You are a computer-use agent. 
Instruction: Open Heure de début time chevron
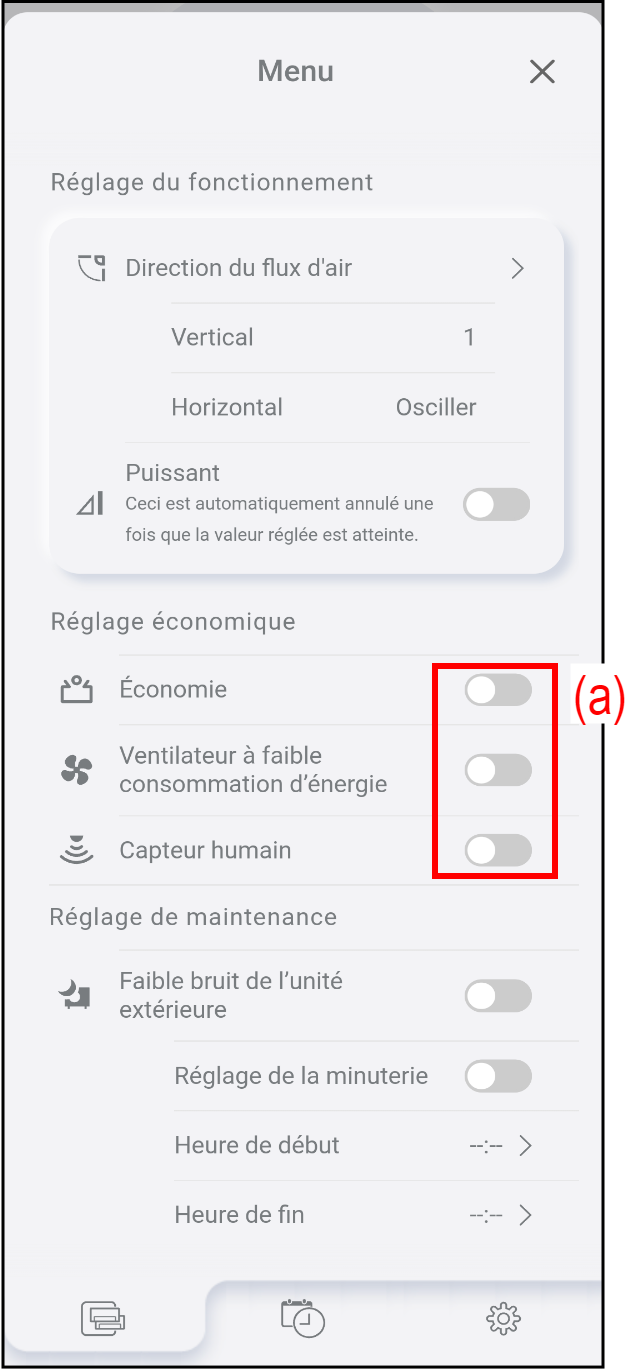pos(525,1146)
